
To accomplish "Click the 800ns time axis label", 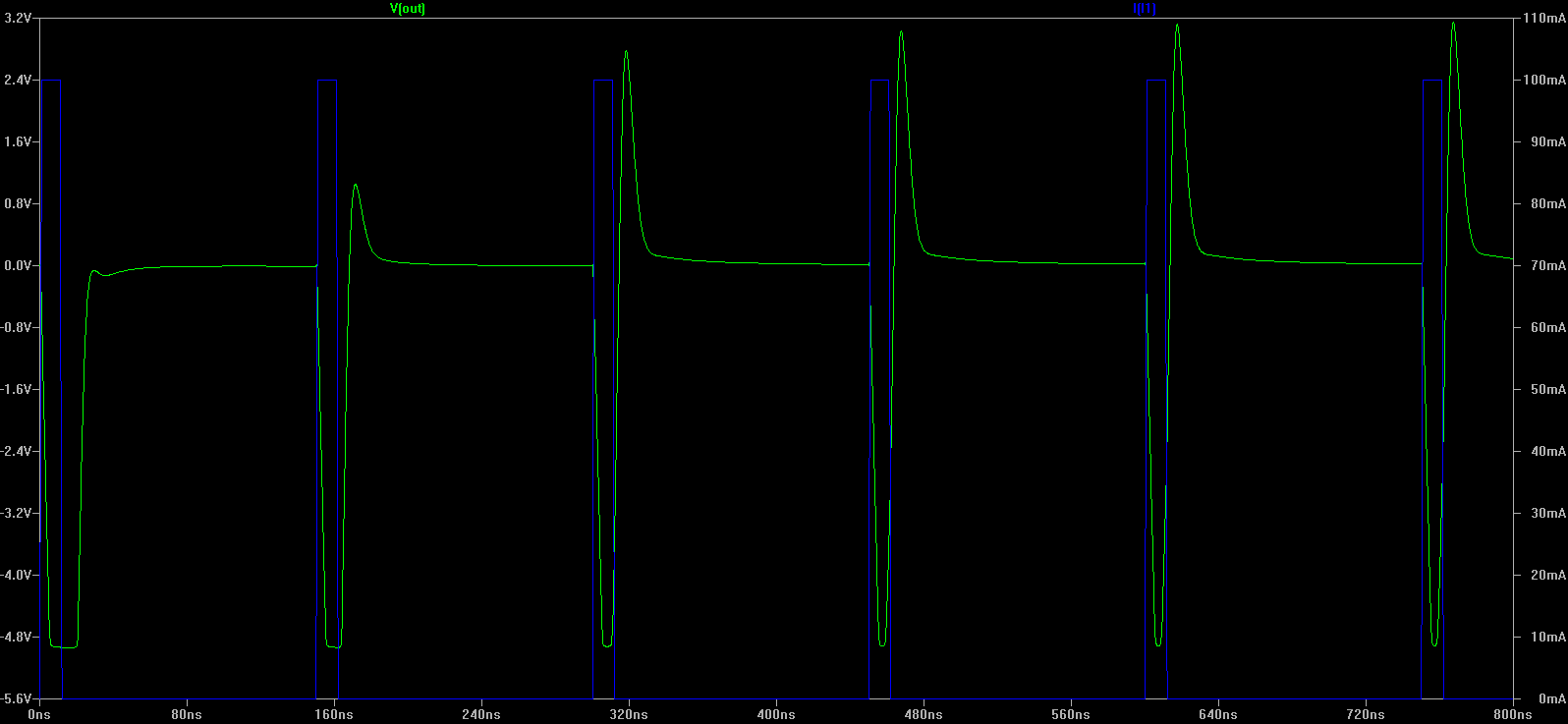I will [1513, 714].
